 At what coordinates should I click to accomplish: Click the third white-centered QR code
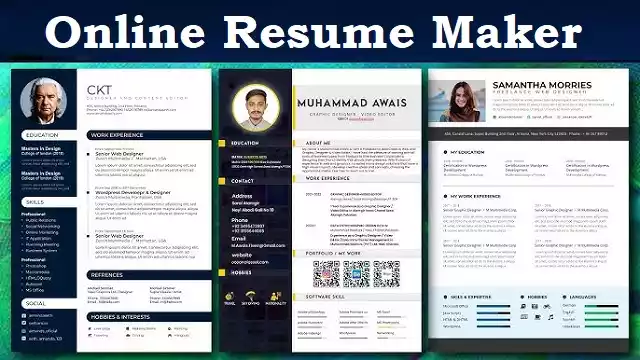[x=387, y=274]
